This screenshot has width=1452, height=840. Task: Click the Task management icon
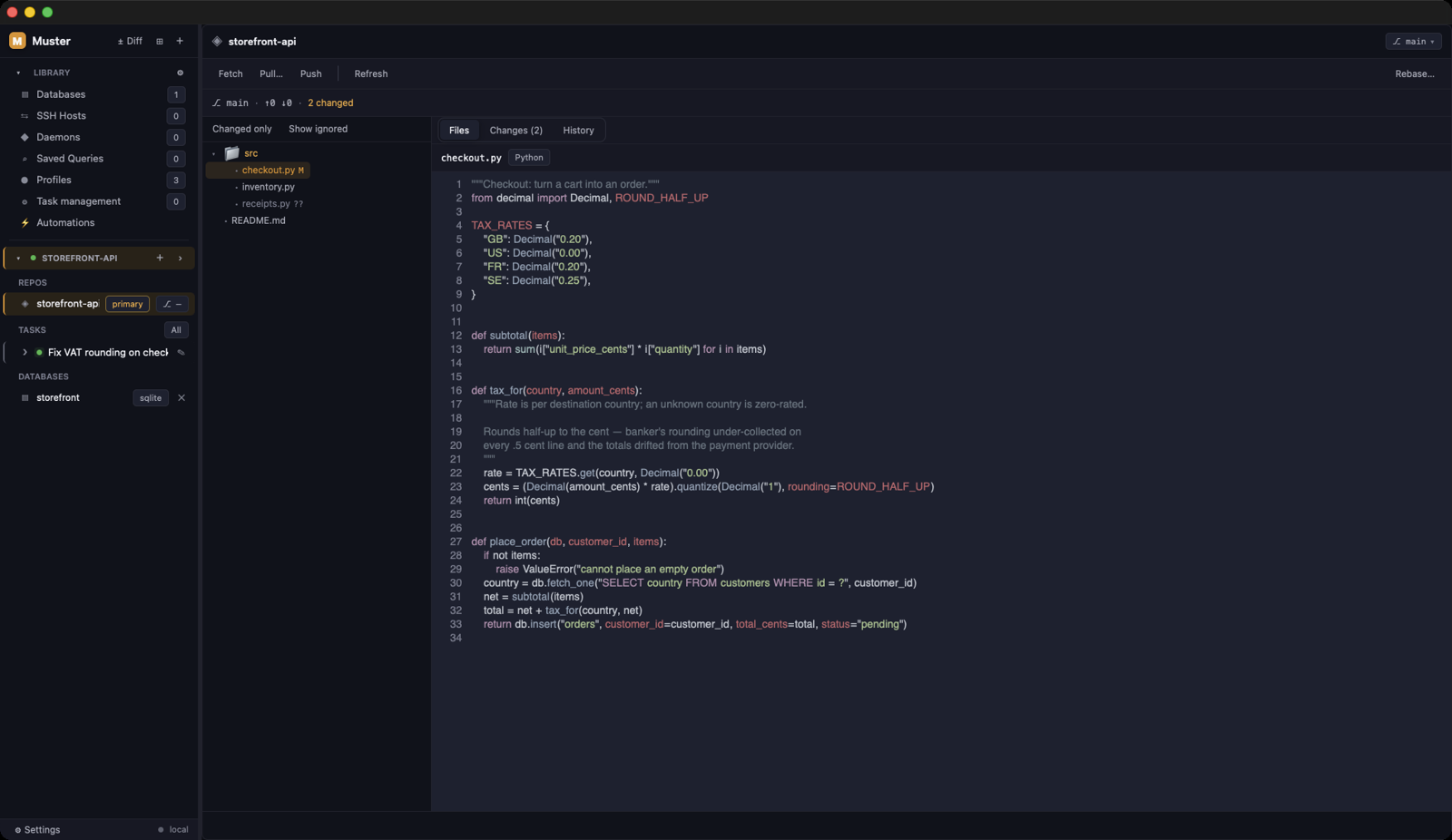click(25, 201)
